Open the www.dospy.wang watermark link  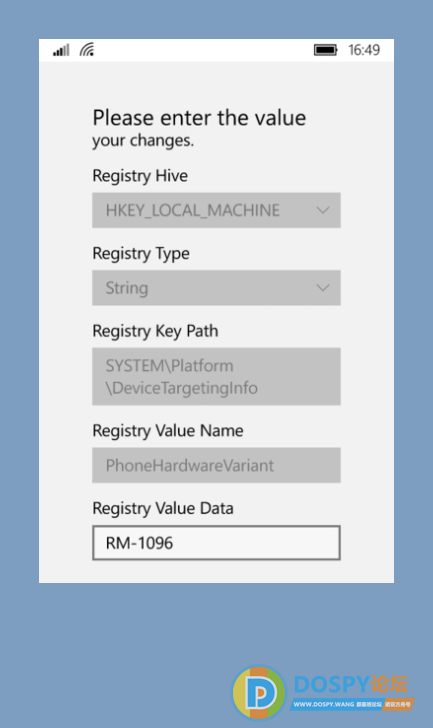(x=323, y=704)
